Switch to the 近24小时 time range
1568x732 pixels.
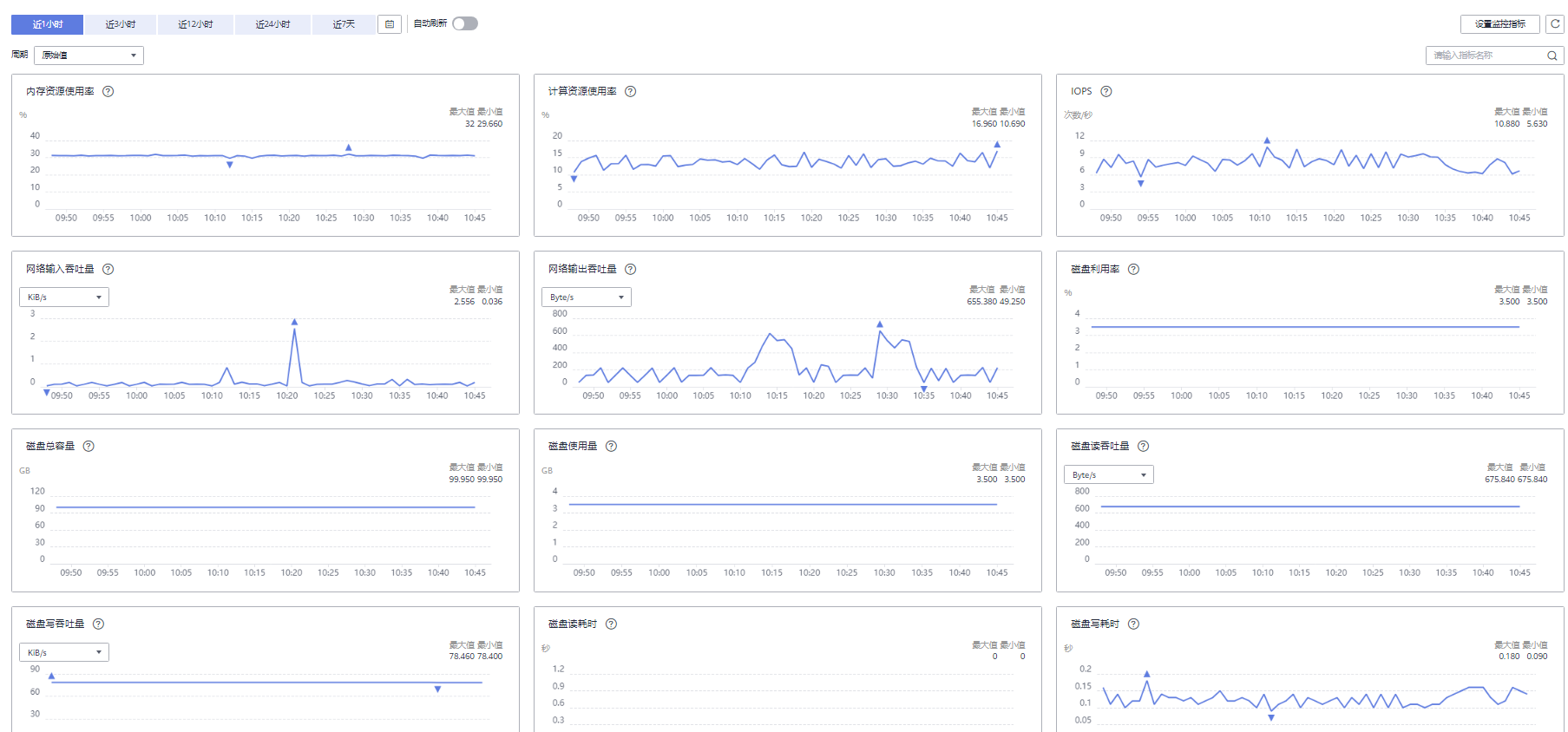[x=272, y=24]
